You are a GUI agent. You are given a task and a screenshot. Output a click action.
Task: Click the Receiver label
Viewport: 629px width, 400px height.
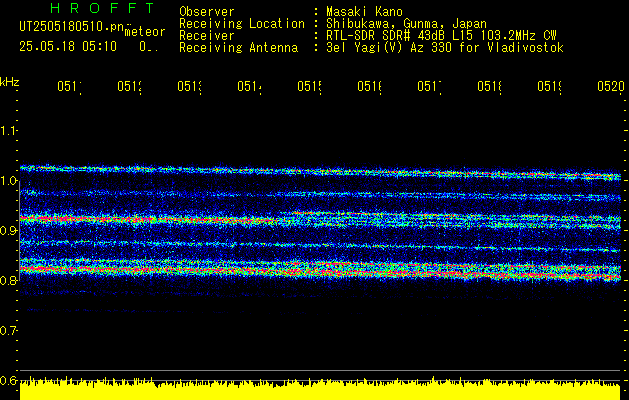[x=207, y=36]
